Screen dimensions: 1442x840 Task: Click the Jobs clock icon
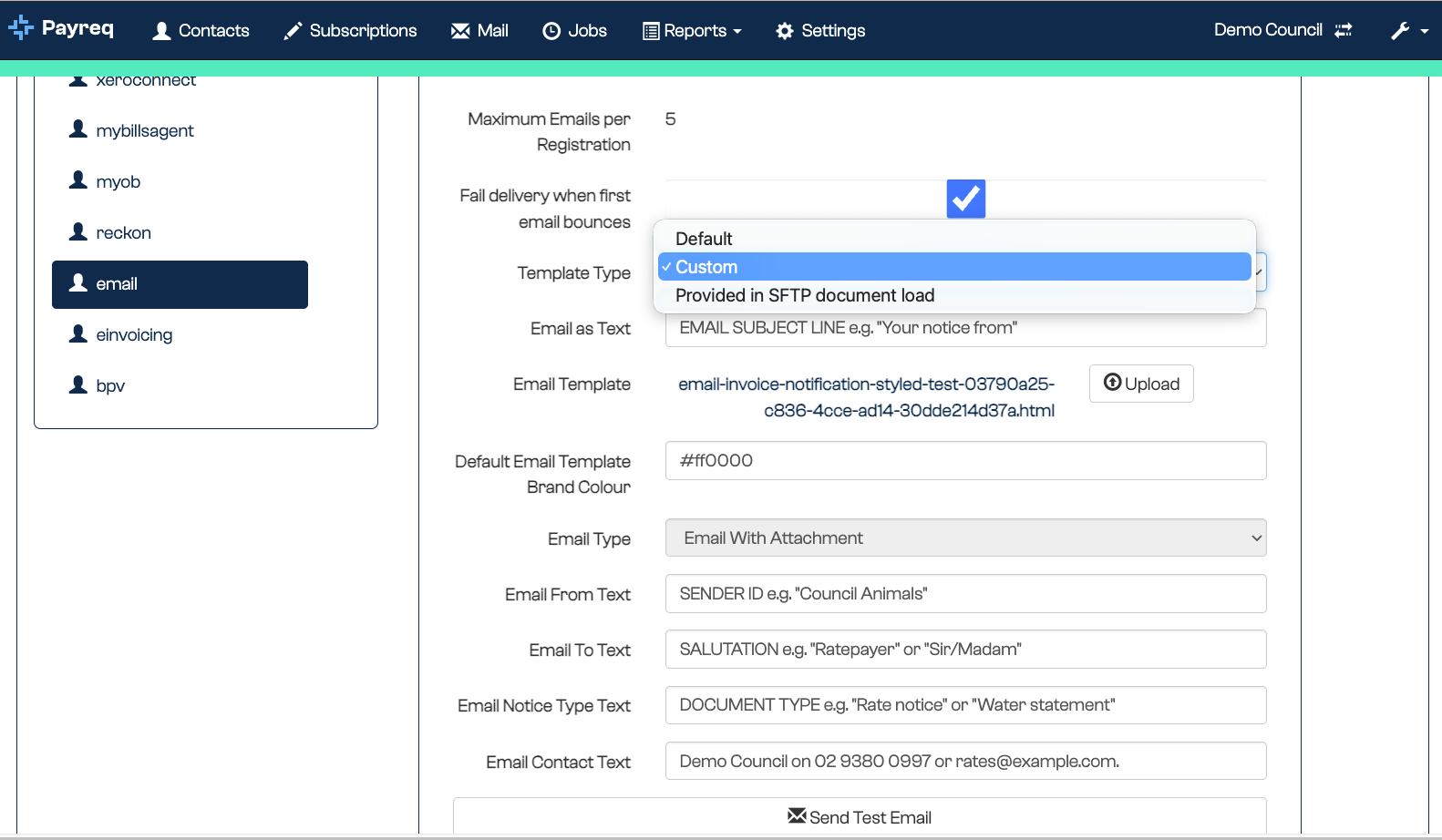(x=551, y=31)
